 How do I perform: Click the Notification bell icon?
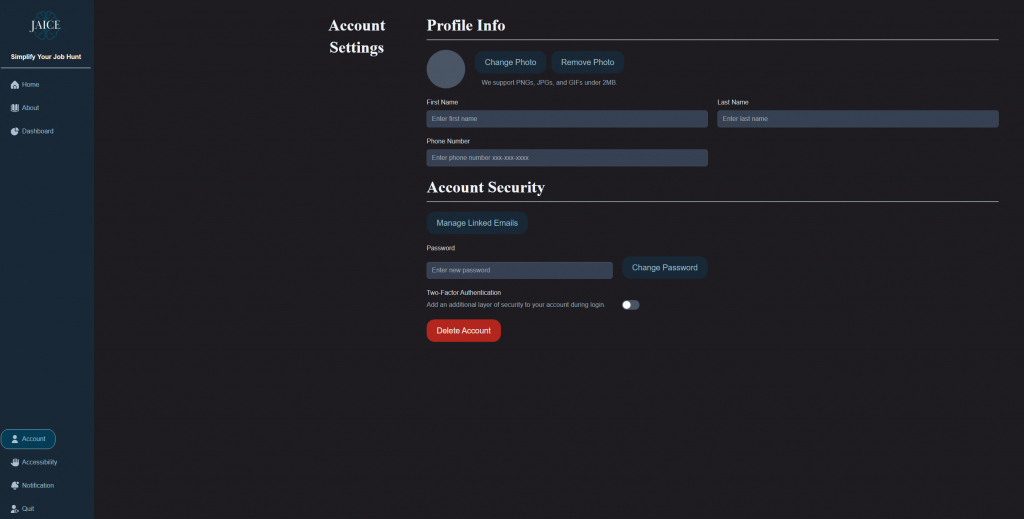pyautogui.click(x=15, y=485)
